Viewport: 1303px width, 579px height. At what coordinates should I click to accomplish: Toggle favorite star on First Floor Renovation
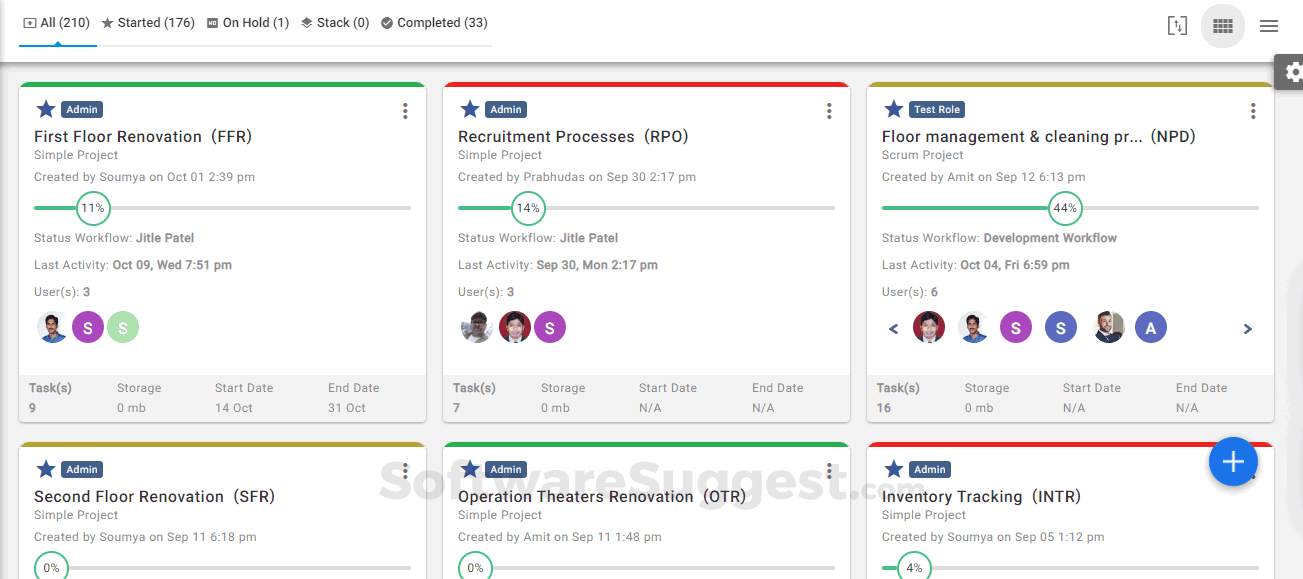[x=46, y=109]
